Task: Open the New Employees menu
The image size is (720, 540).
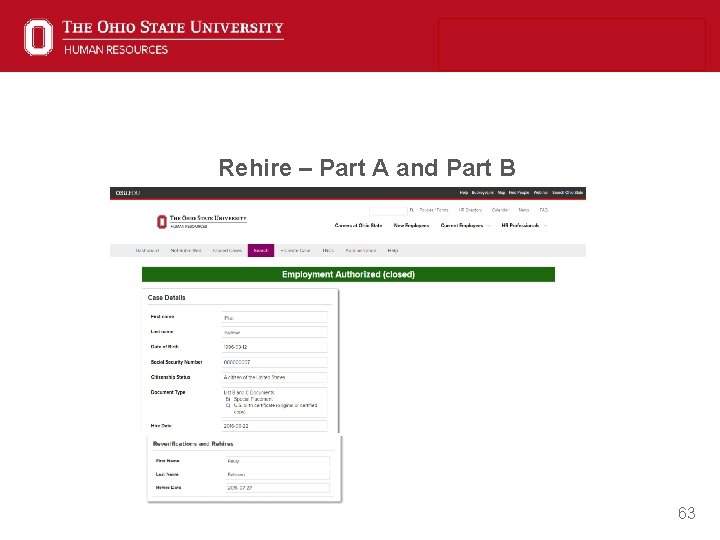Action: (411, 225)
